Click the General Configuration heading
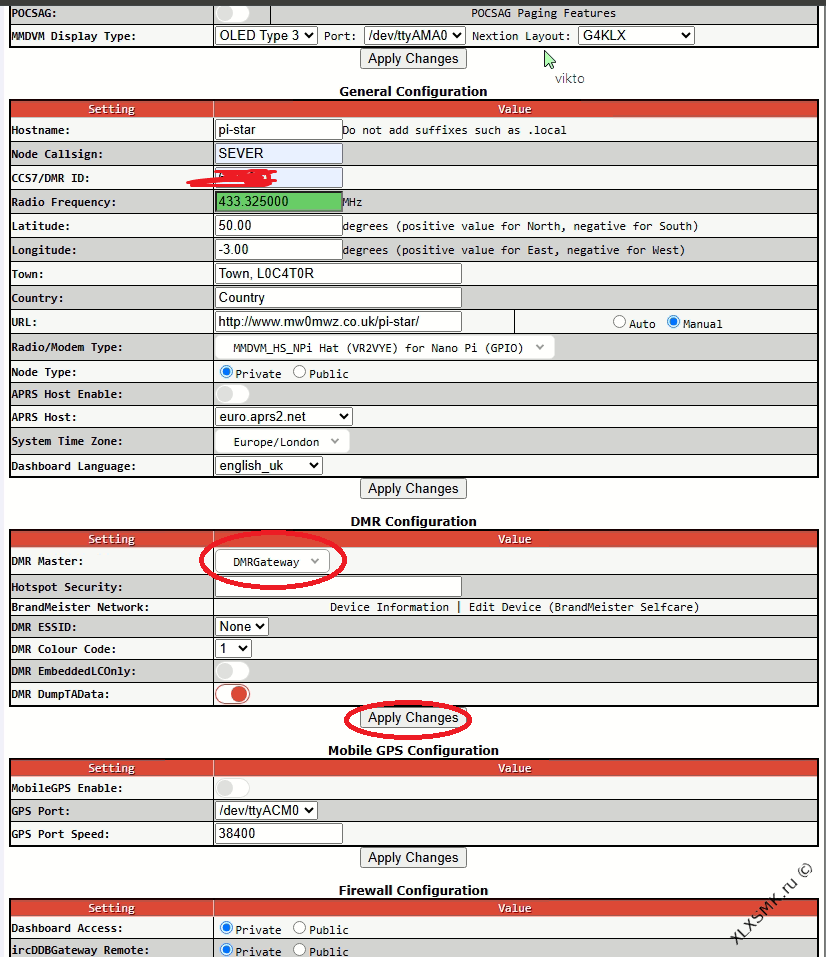826x957 pixels. click(x=413, y=92)
